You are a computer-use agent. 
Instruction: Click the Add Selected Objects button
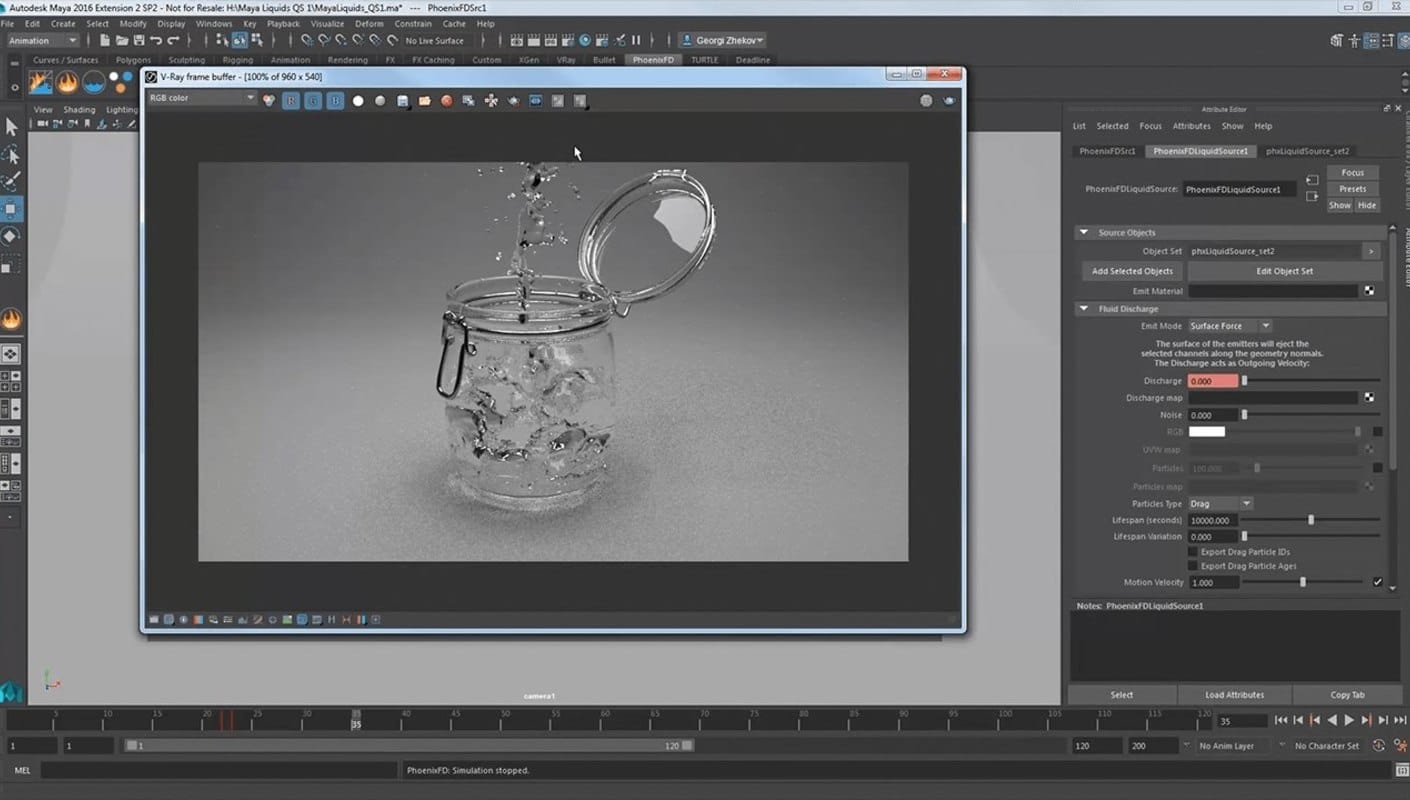pos(1132,271)
